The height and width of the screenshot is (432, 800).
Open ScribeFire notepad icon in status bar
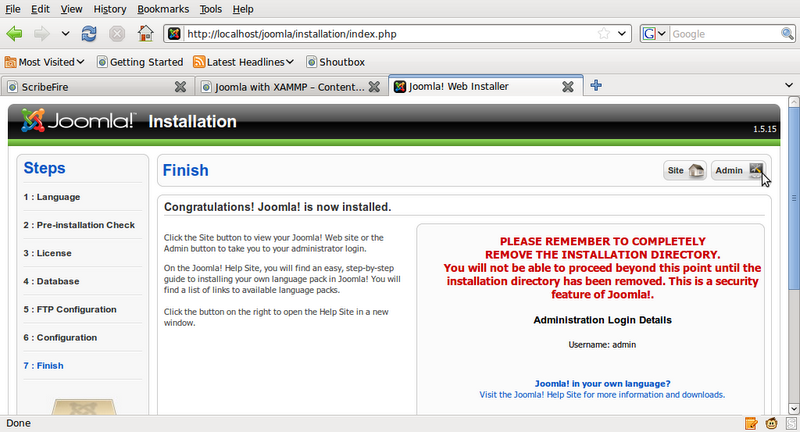coord(751,423)
